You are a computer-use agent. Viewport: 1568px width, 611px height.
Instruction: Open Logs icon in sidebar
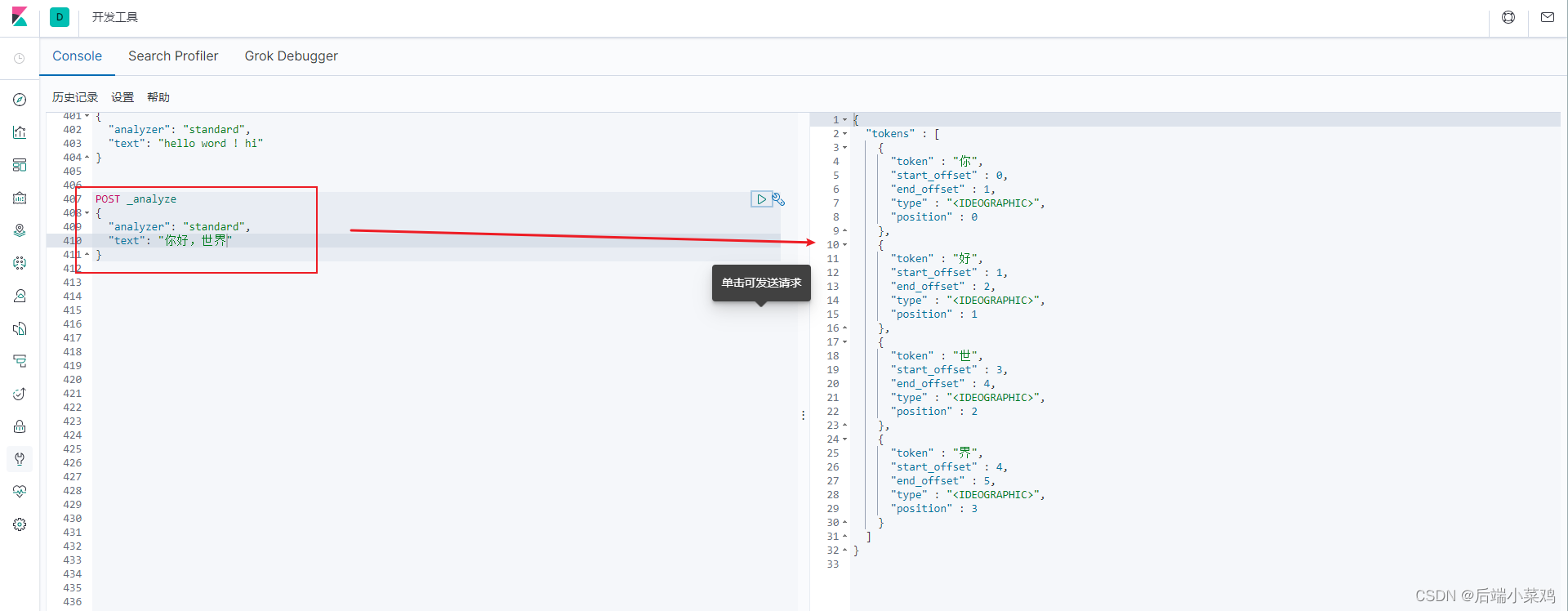(20, 328)
